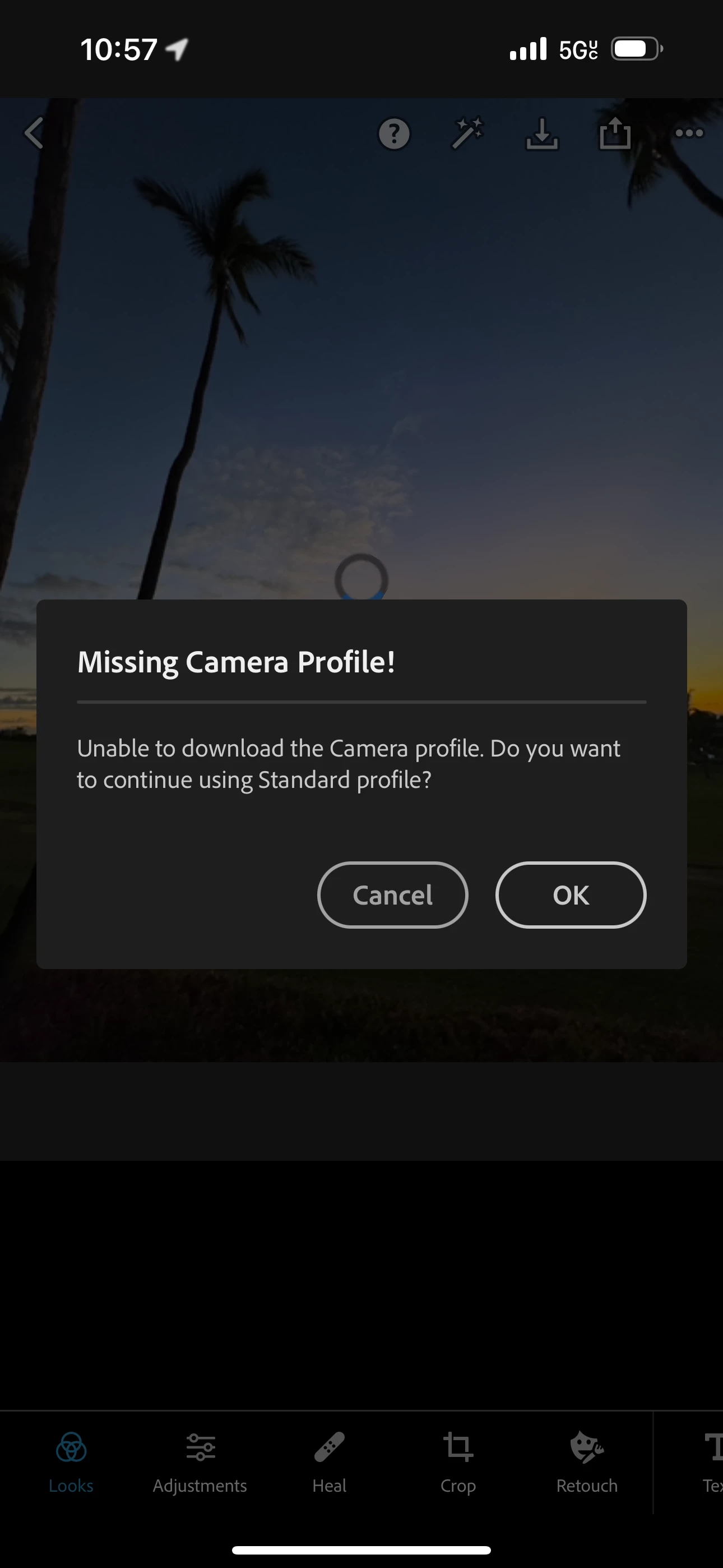Select the Looks tool
723x1568 pixels.
71,1462
